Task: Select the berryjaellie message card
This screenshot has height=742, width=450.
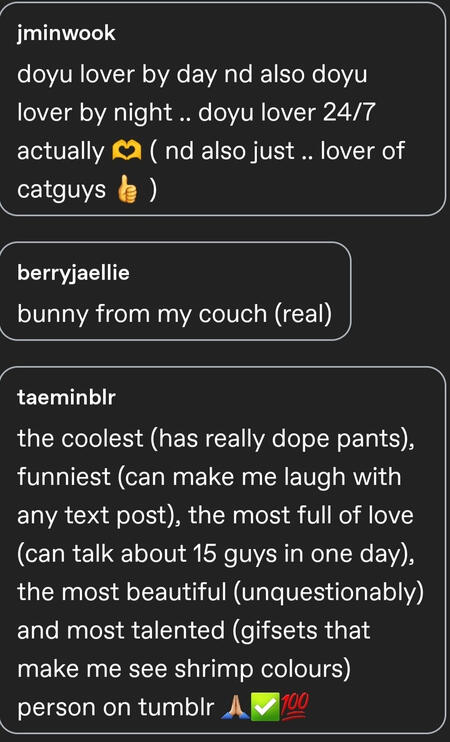Action: (x=175, y=291)
